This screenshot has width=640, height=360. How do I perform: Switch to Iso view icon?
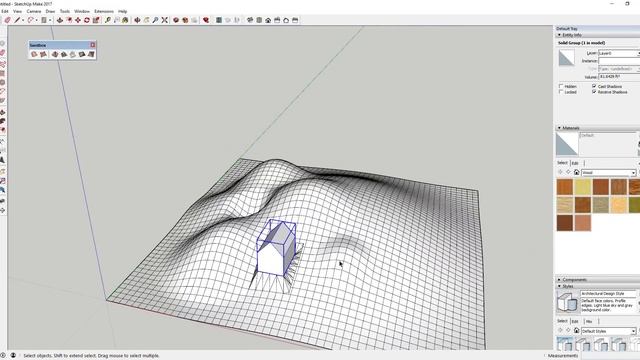click(250, 20)
